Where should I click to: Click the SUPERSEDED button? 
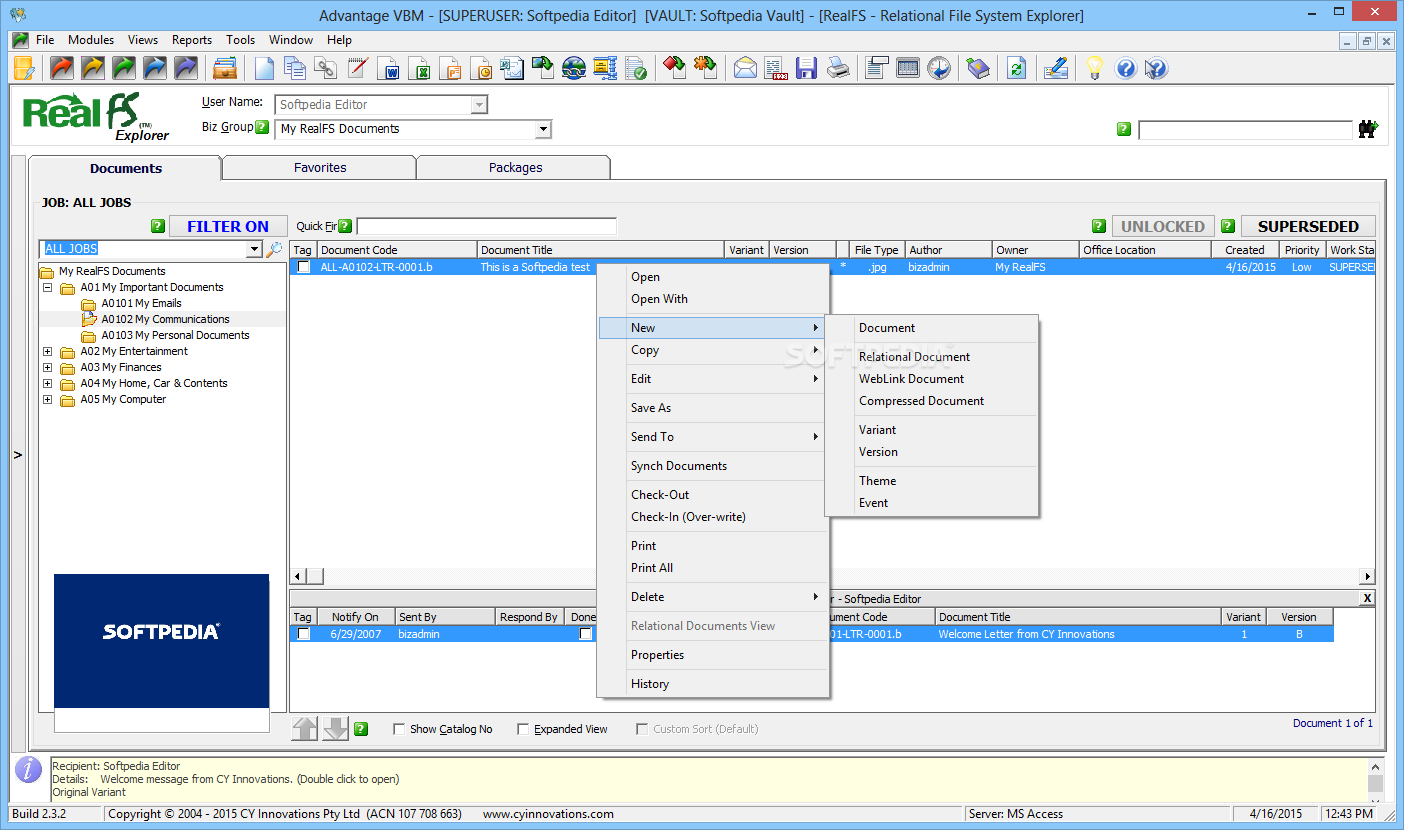click(1308, 226)
